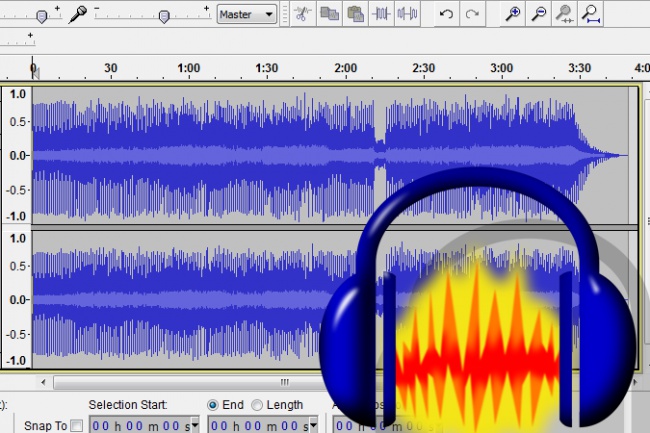This screenshot has width=650, height=433.
Task: Click the microphone input icon
Action: pos(78,14)
